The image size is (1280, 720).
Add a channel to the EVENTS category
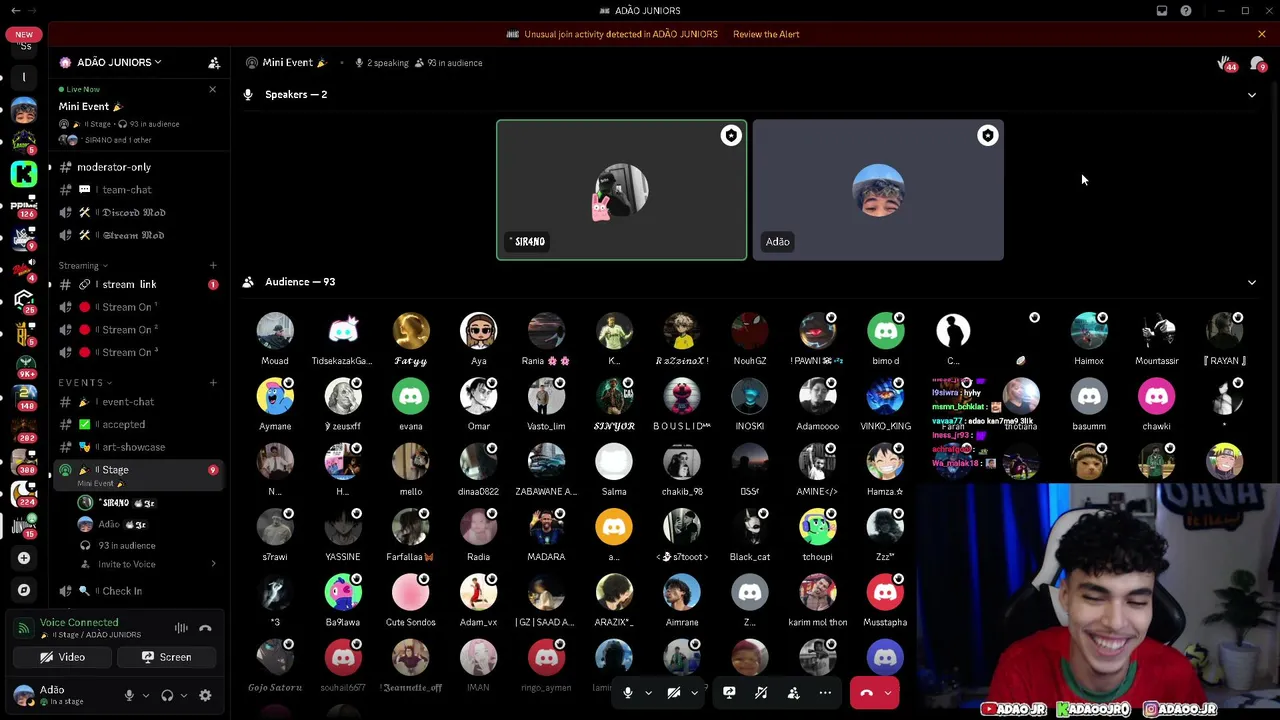click(x=213, y=383)
